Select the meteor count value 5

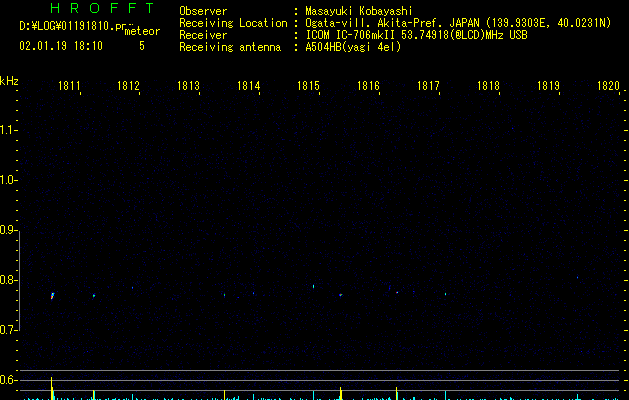tap(142, 46)
